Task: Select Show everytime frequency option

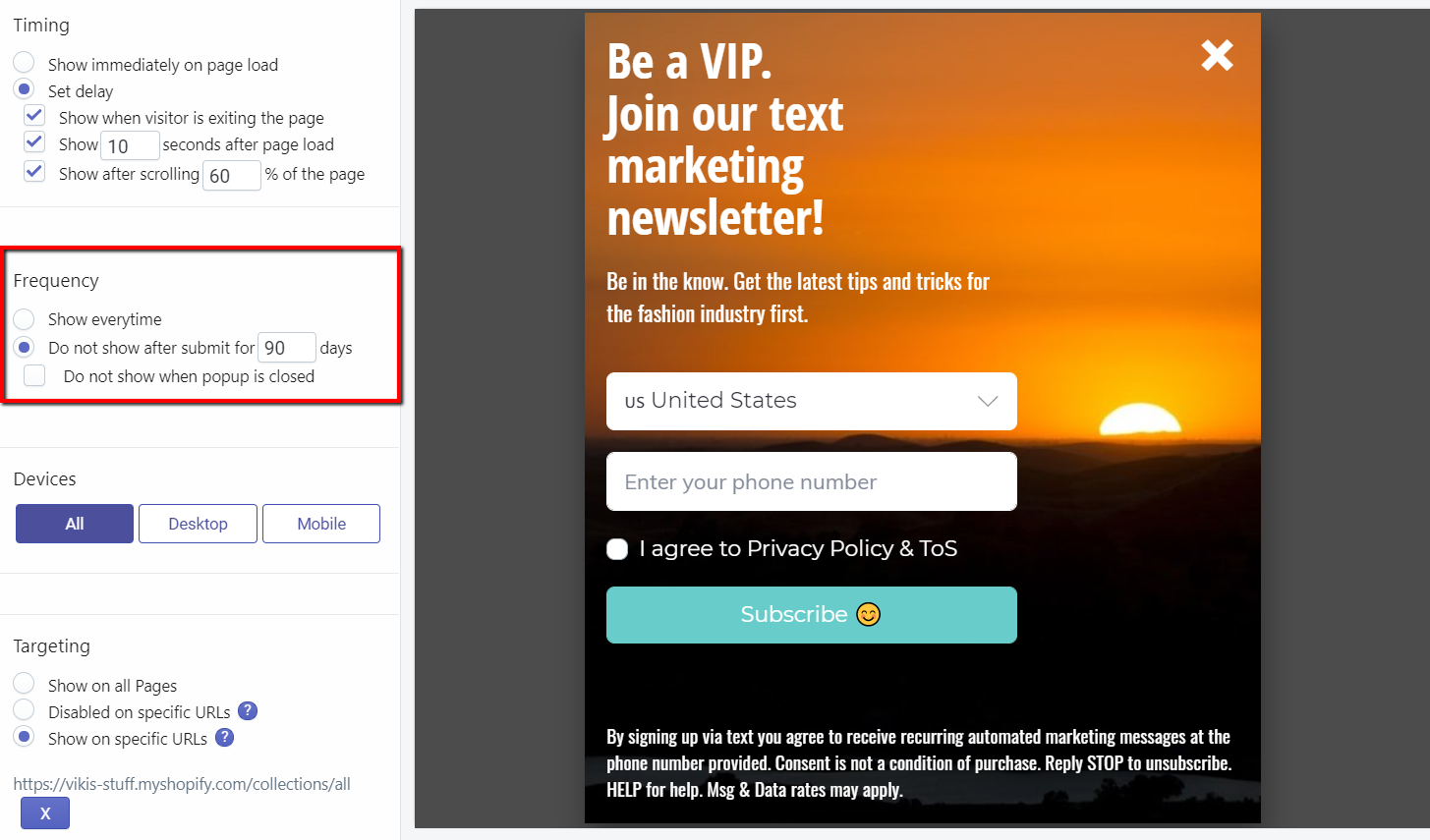Action: pyautogui.click(x=25, y=319)
